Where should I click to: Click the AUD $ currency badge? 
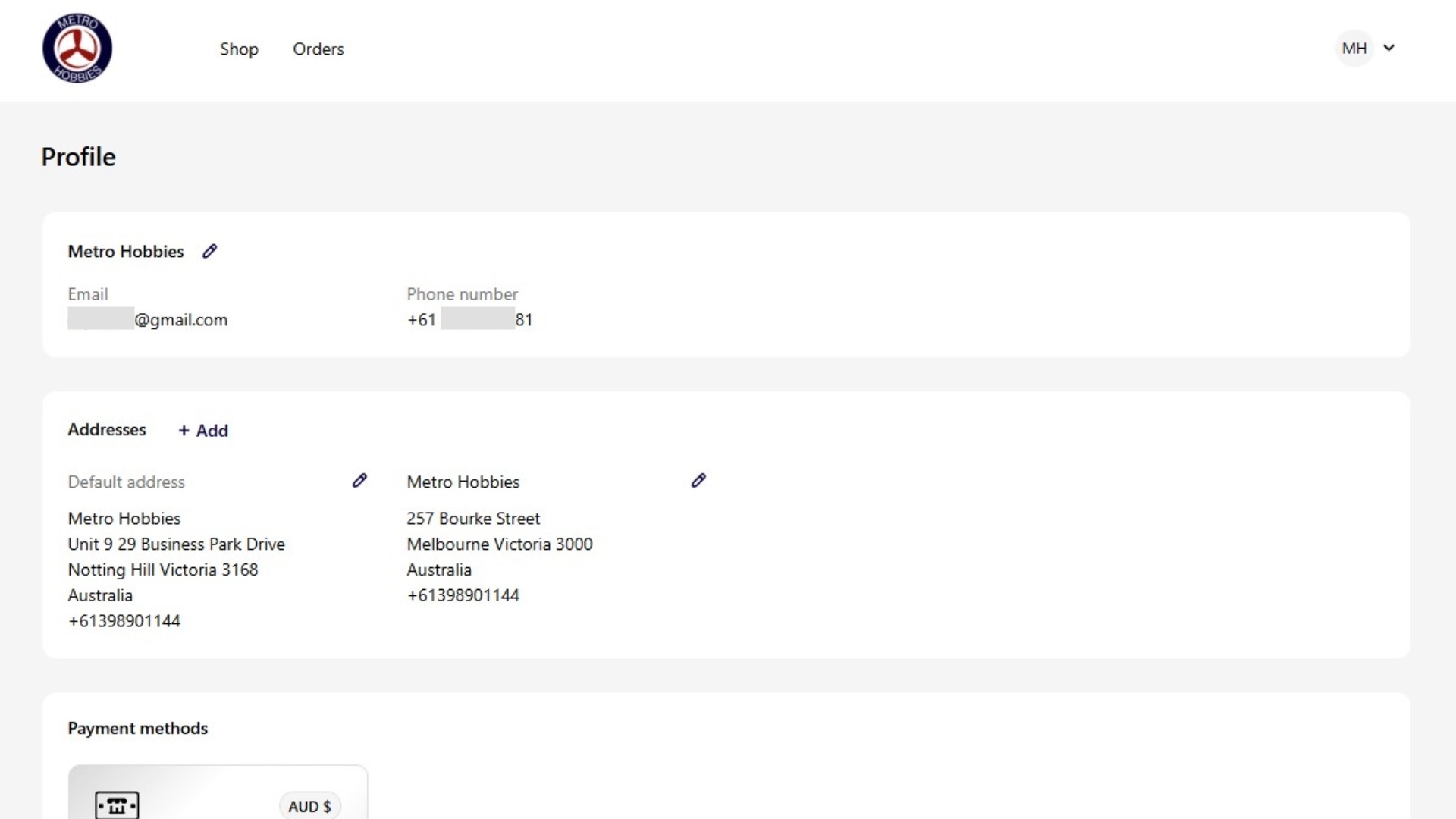tap(309, 806)
